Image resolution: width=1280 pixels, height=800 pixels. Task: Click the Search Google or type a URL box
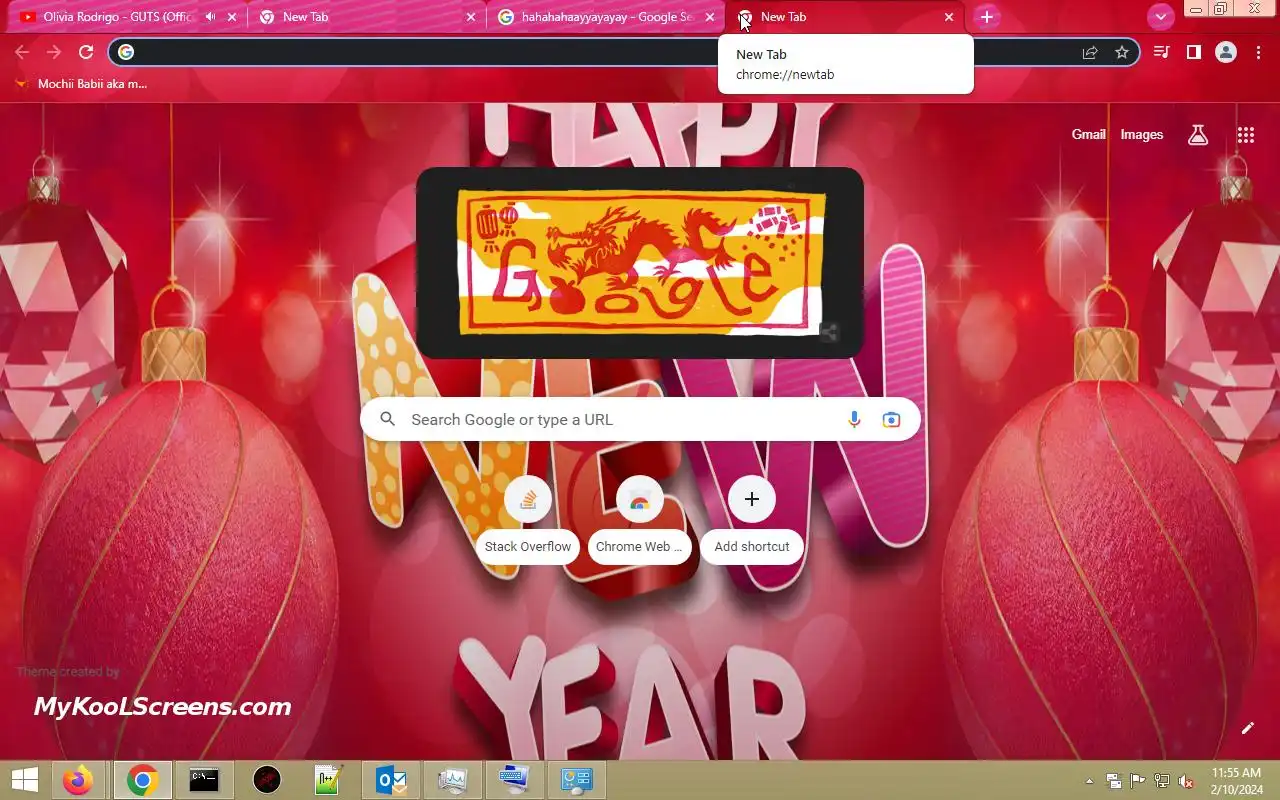[640, 420]
